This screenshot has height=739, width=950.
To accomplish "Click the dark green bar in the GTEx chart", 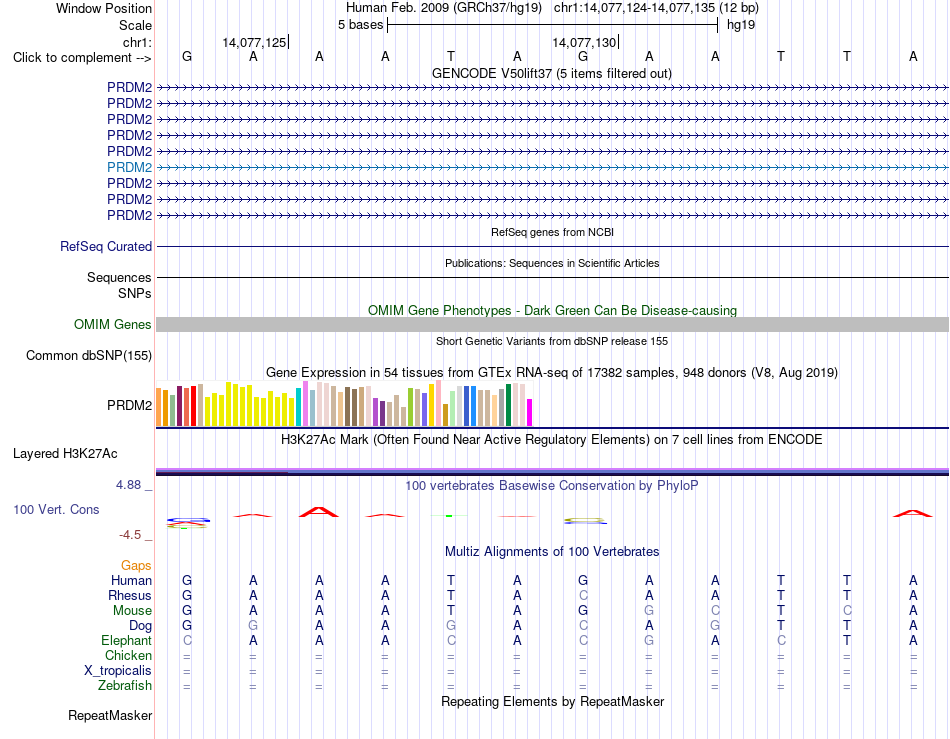I will [x=509, y=405].
